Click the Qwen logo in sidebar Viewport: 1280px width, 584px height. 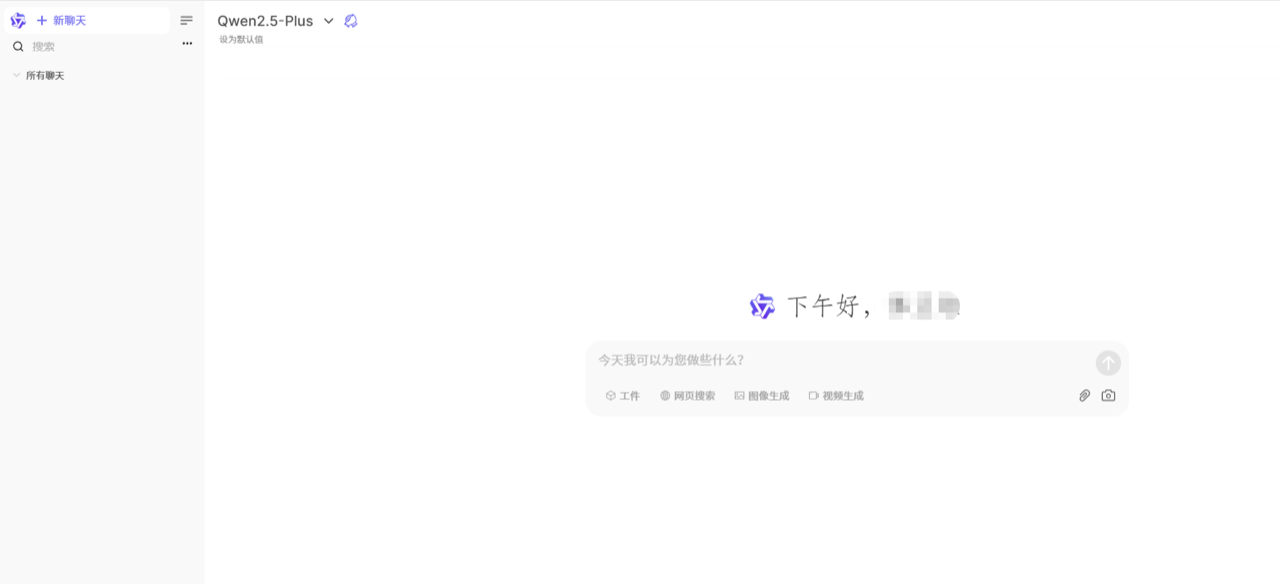18,20
